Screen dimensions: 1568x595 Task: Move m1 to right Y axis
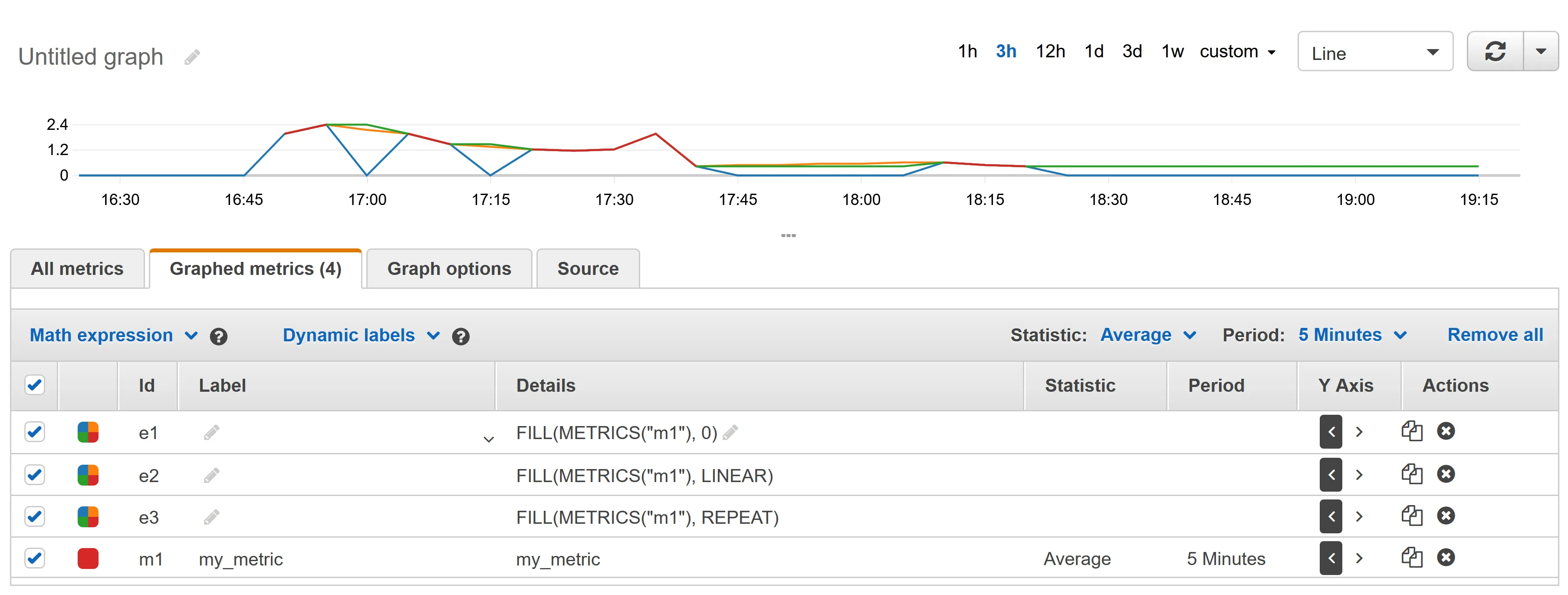tap(1359, 558)
